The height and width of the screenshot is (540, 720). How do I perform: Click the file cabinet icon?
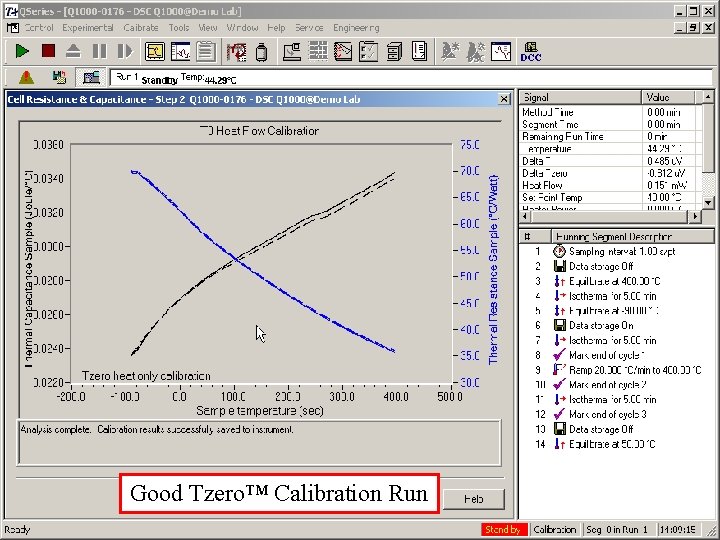click(394, 51)
